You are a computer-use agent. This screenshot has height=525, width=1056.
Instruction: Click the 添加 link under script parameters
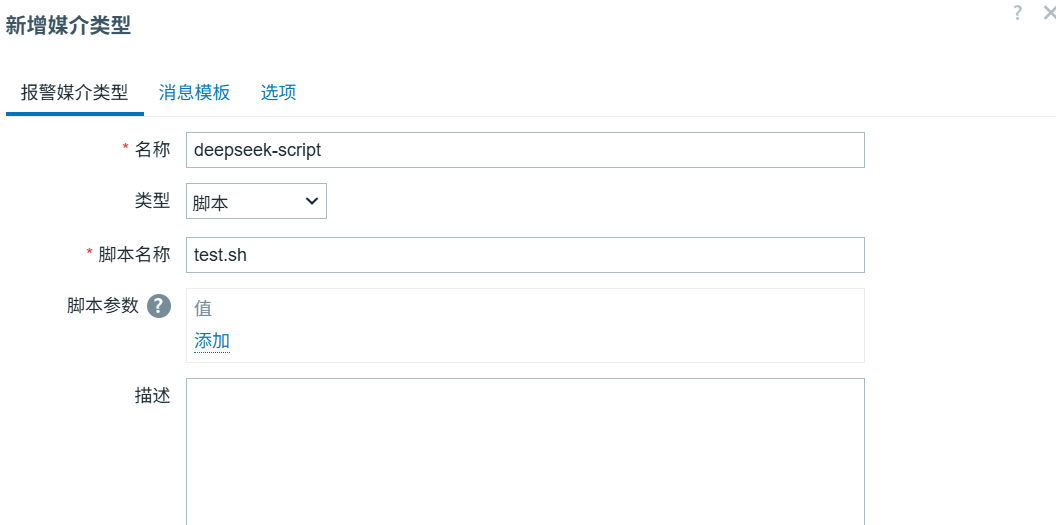pos(212,341)
